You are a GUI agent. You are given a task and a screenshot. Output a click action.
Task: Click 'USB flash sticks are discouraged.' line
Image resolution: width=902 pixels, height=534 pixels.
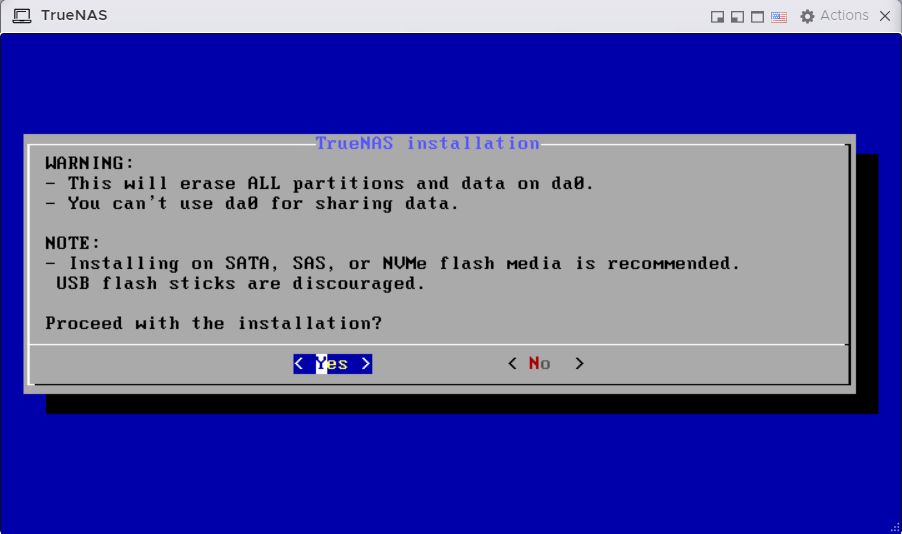[240, 283]
